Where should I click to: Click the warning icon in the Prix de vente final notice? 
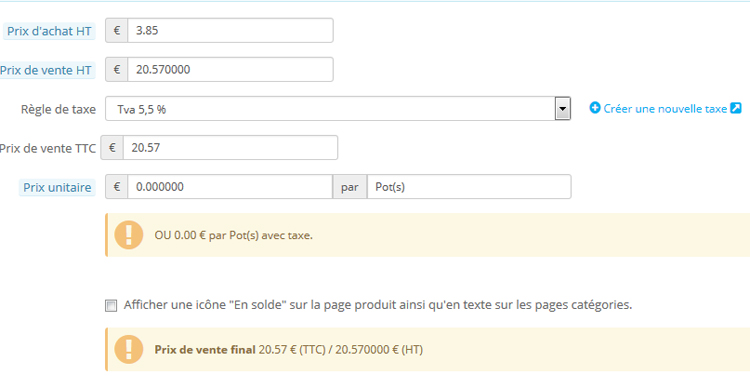pyautogui.click(x=129, y=349)
